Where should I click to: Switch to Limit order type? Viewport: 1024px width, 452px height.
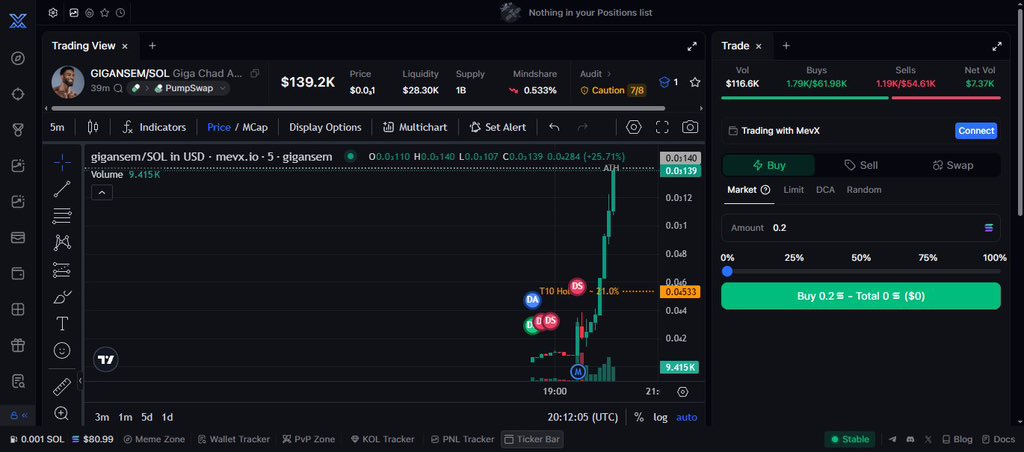[793, 190]
